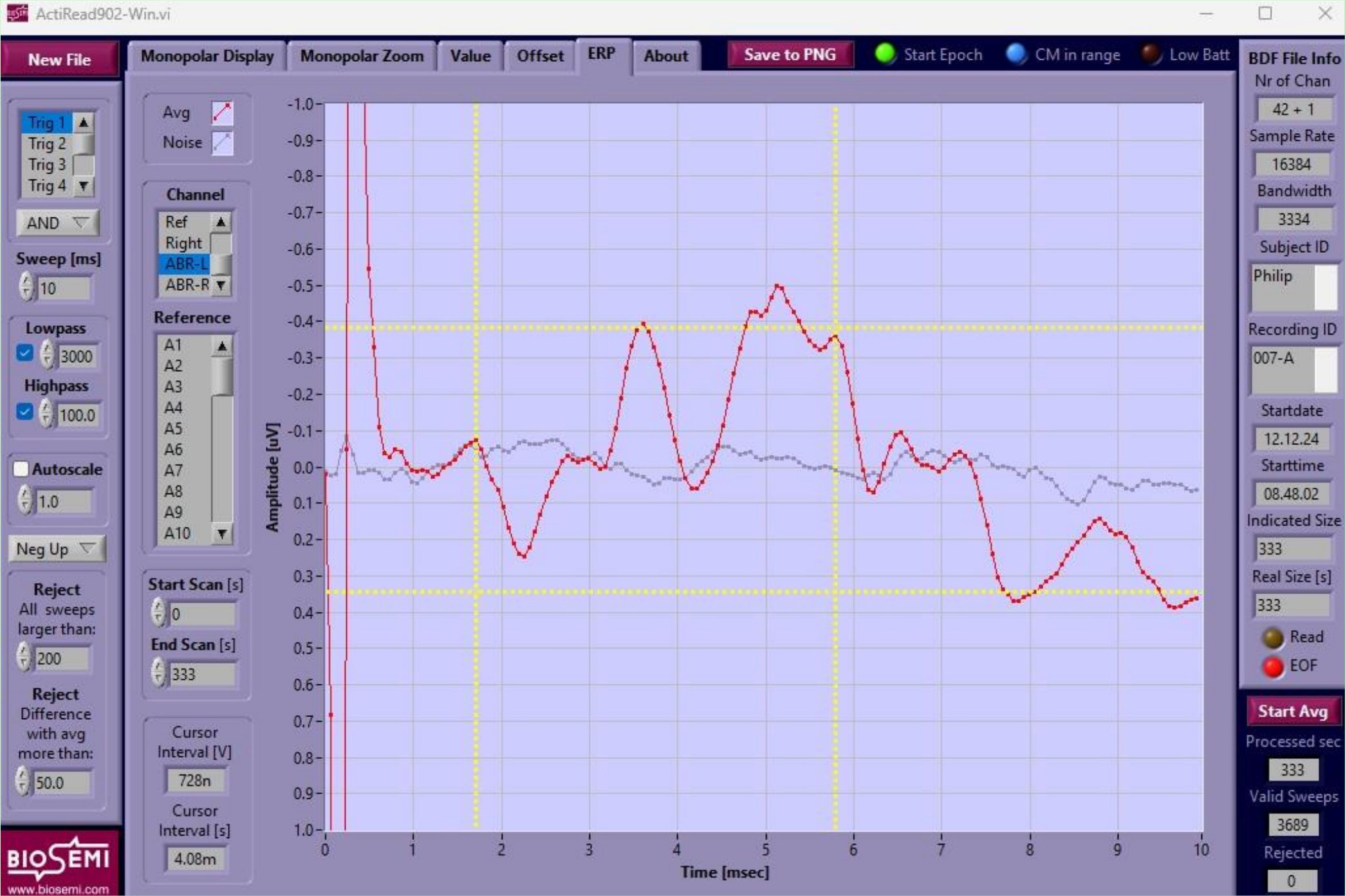Click the Sweep [ms] stepper arrows
The width and height of the screenshot is (1345, 896).
point(26,287)
